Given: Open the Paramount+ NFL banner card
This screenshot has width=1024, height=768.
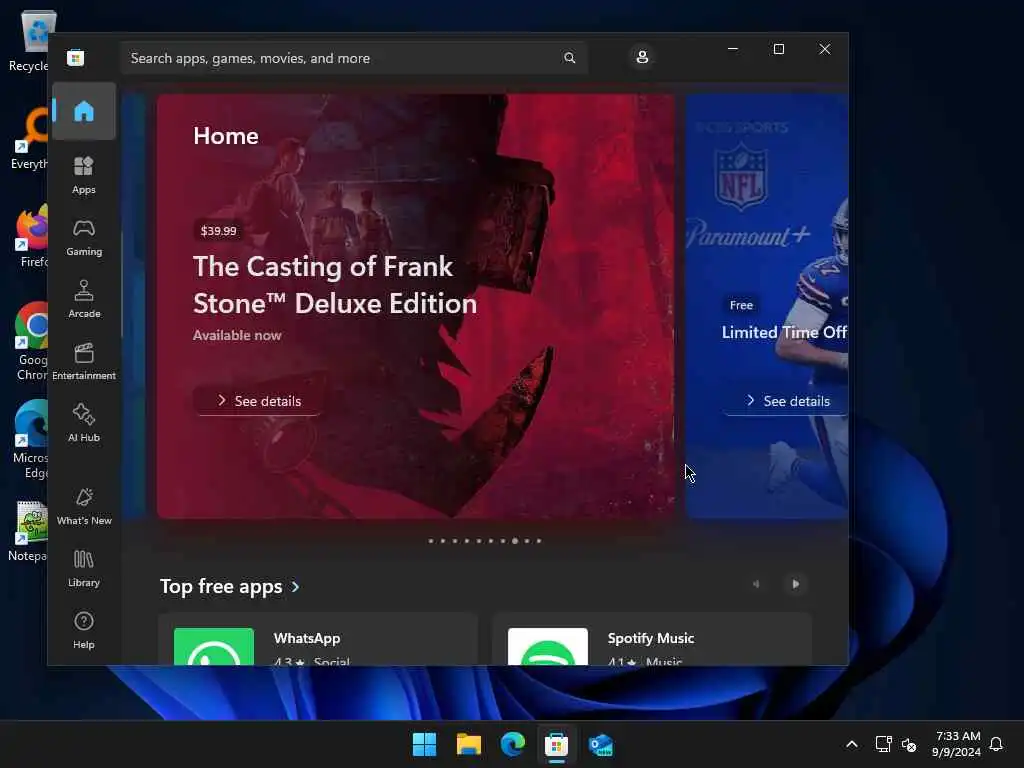Looking at the screenshot, I should click(x=767, y=306).
